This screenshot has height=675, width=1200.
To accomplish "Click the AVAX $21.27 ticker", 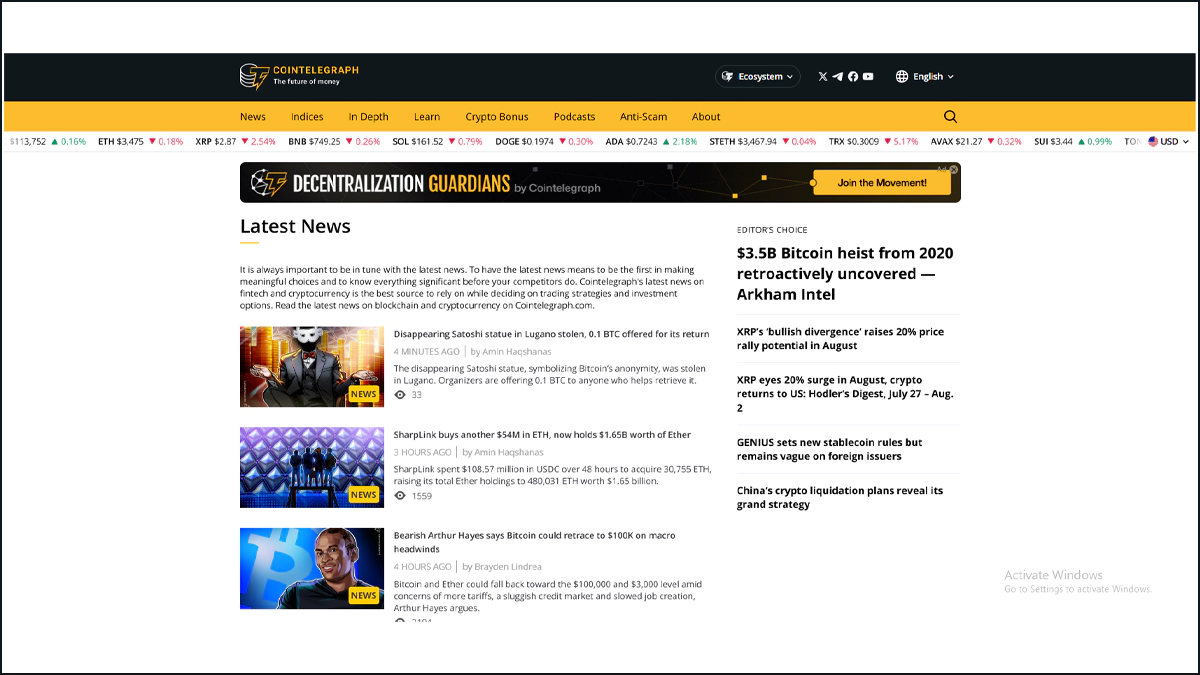I will (976, 141).
